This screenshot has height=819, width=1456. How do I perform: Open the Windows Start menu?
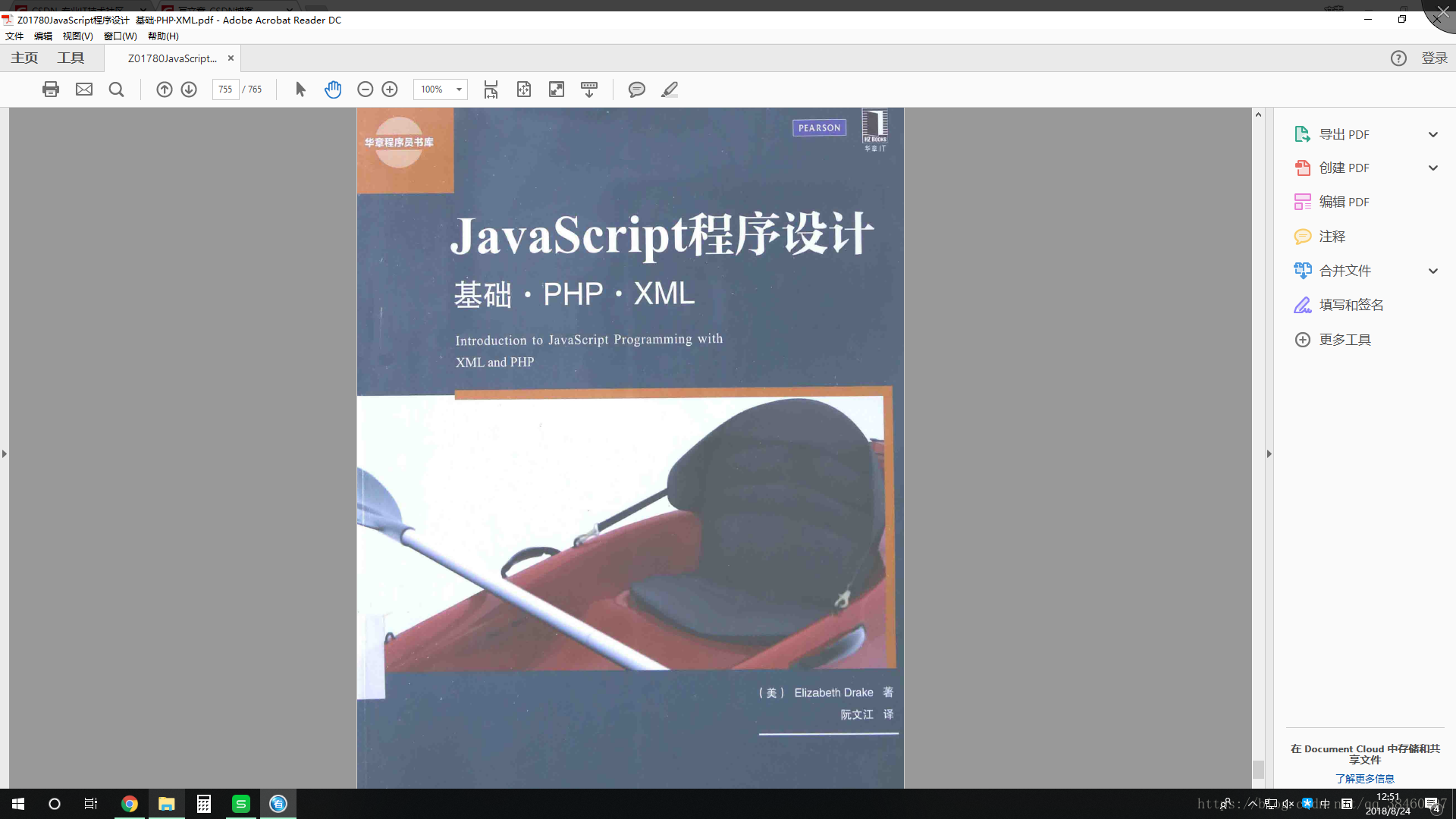[18, 804]
